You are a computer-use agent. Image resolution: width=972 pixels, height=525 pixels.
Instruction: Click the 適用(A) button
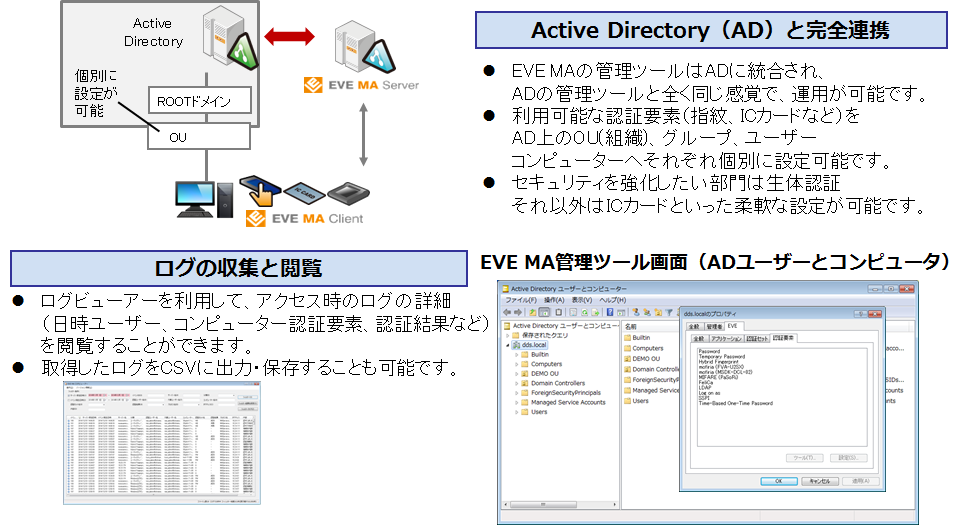click(x=860, y=481)
